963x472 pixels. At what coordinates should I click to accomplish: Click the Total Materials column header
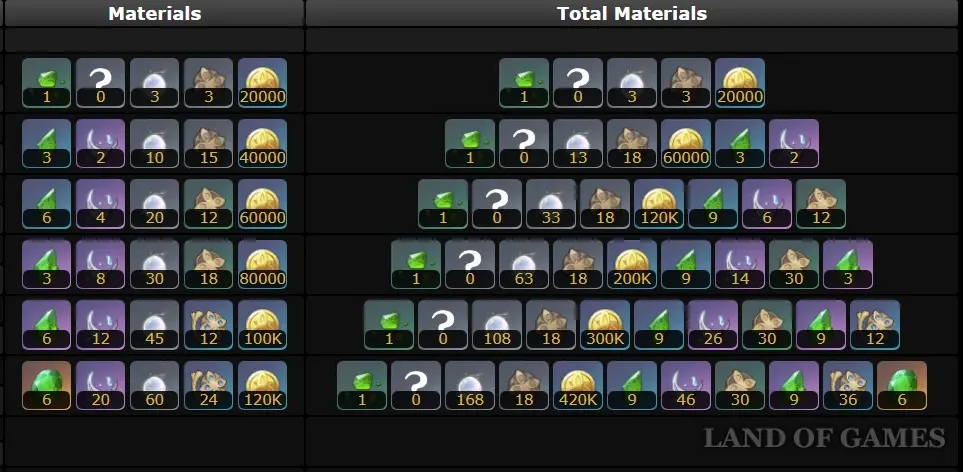point(632,14)
